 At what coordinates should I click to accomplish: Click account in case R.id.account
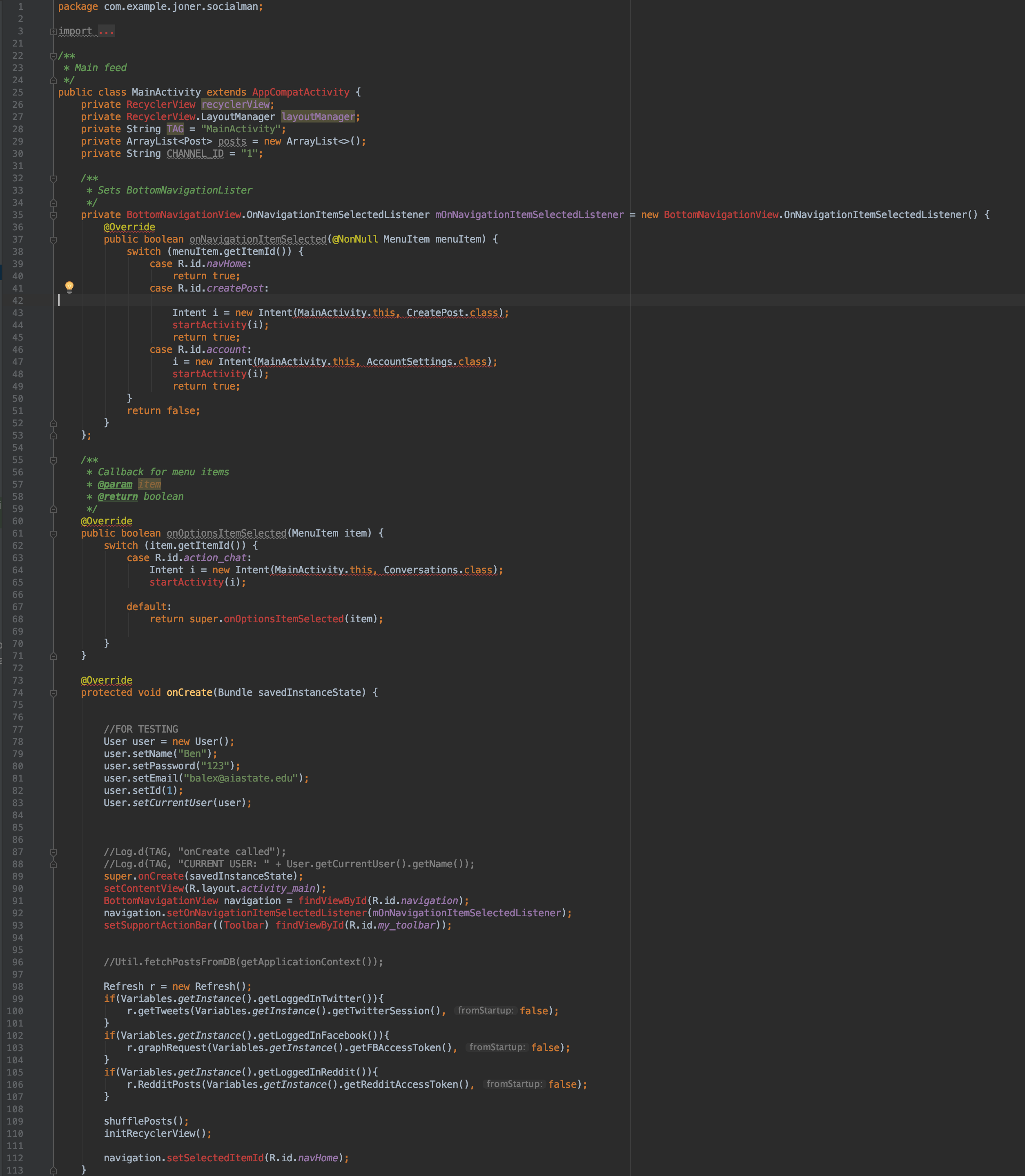227,350
